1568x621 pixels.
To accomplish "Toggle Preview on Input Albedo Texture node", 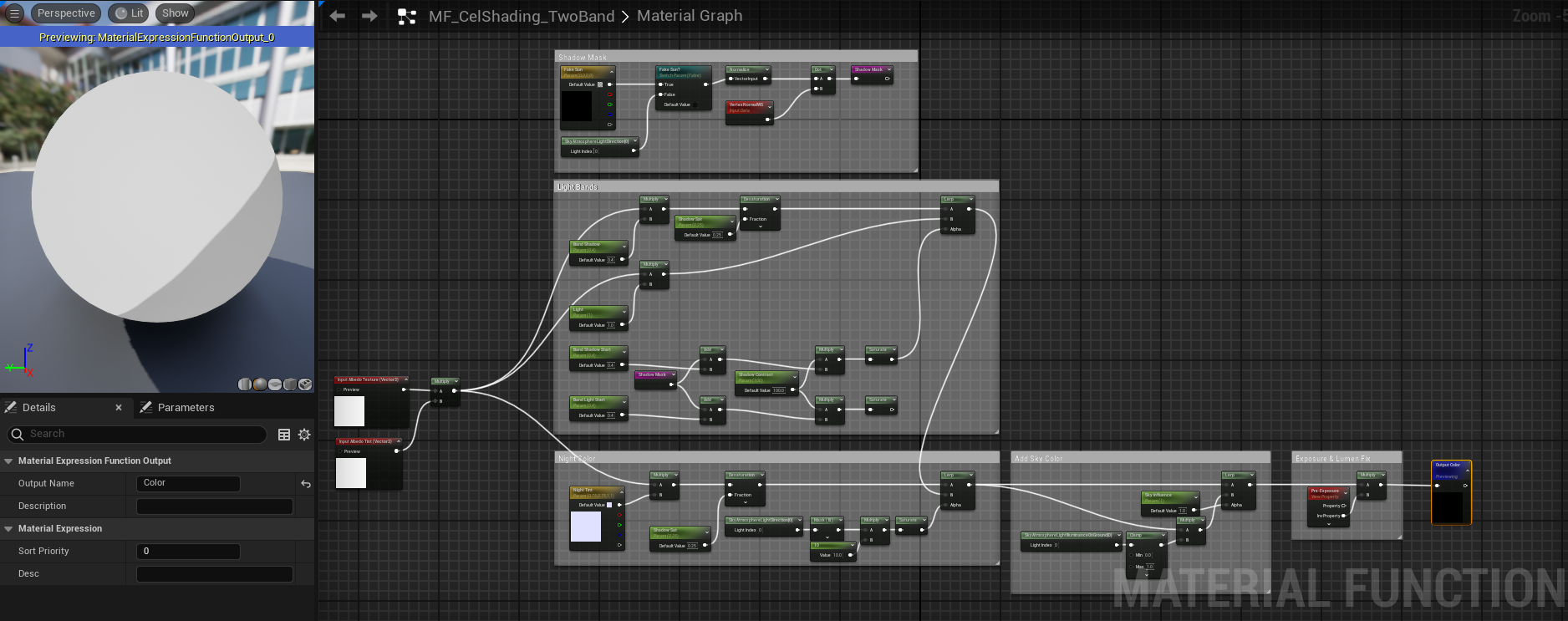I will click(339, 389).
